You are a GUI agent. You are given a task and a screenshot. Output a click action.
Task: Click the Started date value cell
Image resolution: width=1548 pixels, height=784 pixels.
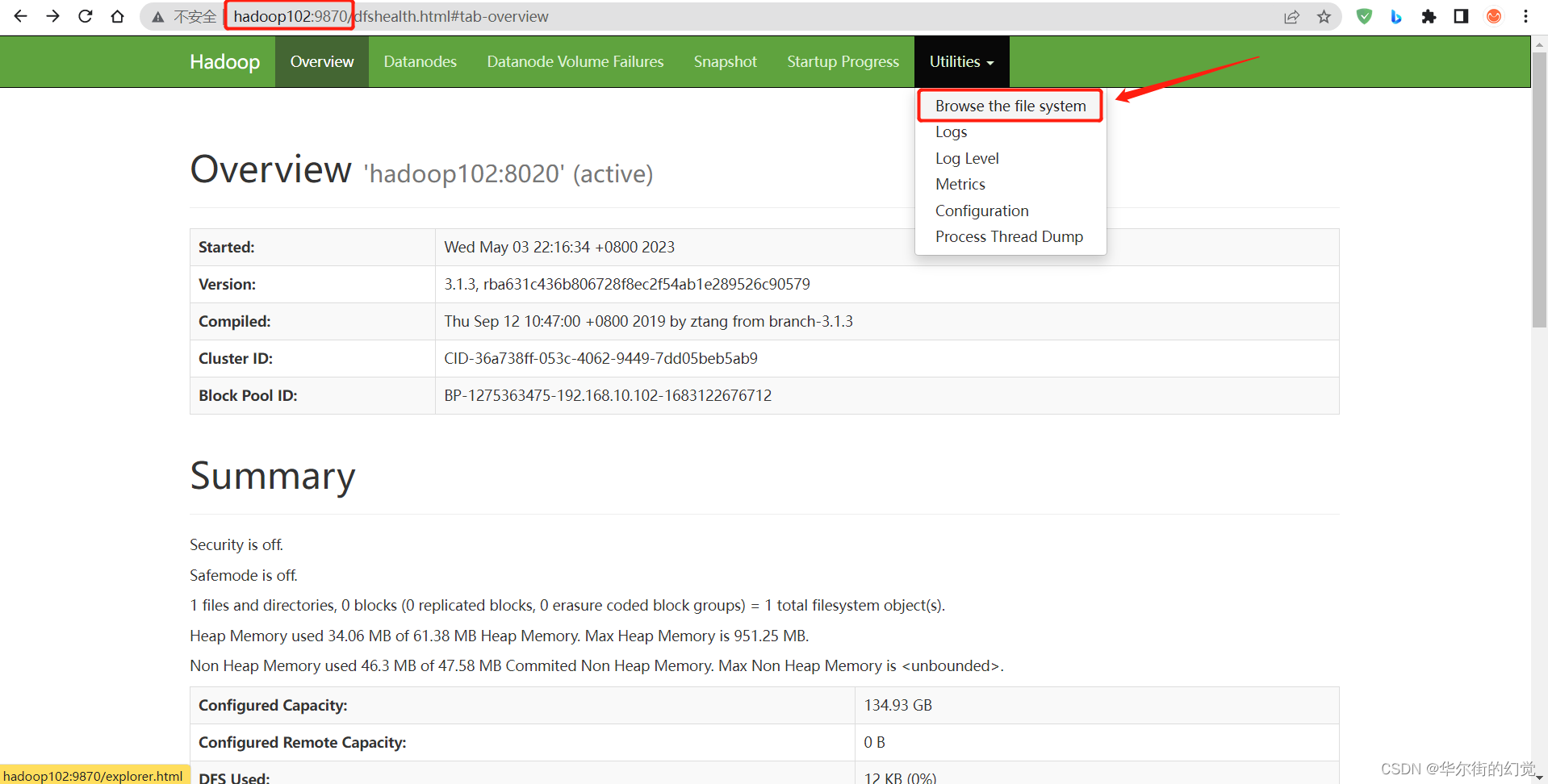tap(887, 247)
